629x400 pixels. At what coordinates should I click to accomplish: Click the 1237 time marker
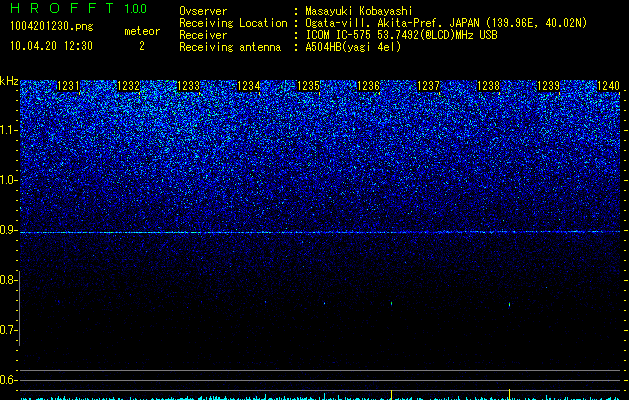(x=428, y=86)
